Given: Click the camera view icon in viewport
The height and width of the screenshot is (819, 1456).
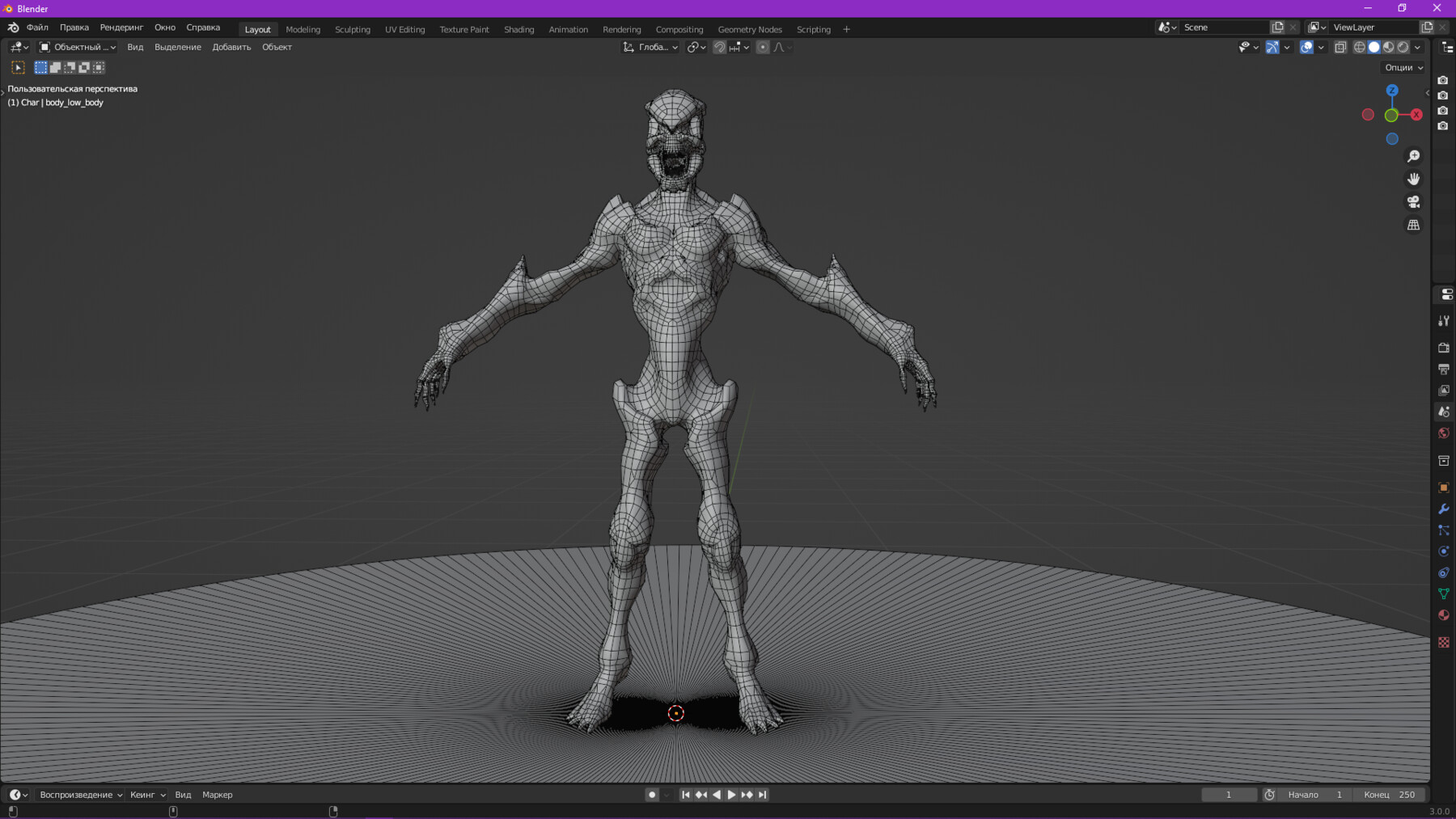Looking at the screenshot, I should point(1412,202).
